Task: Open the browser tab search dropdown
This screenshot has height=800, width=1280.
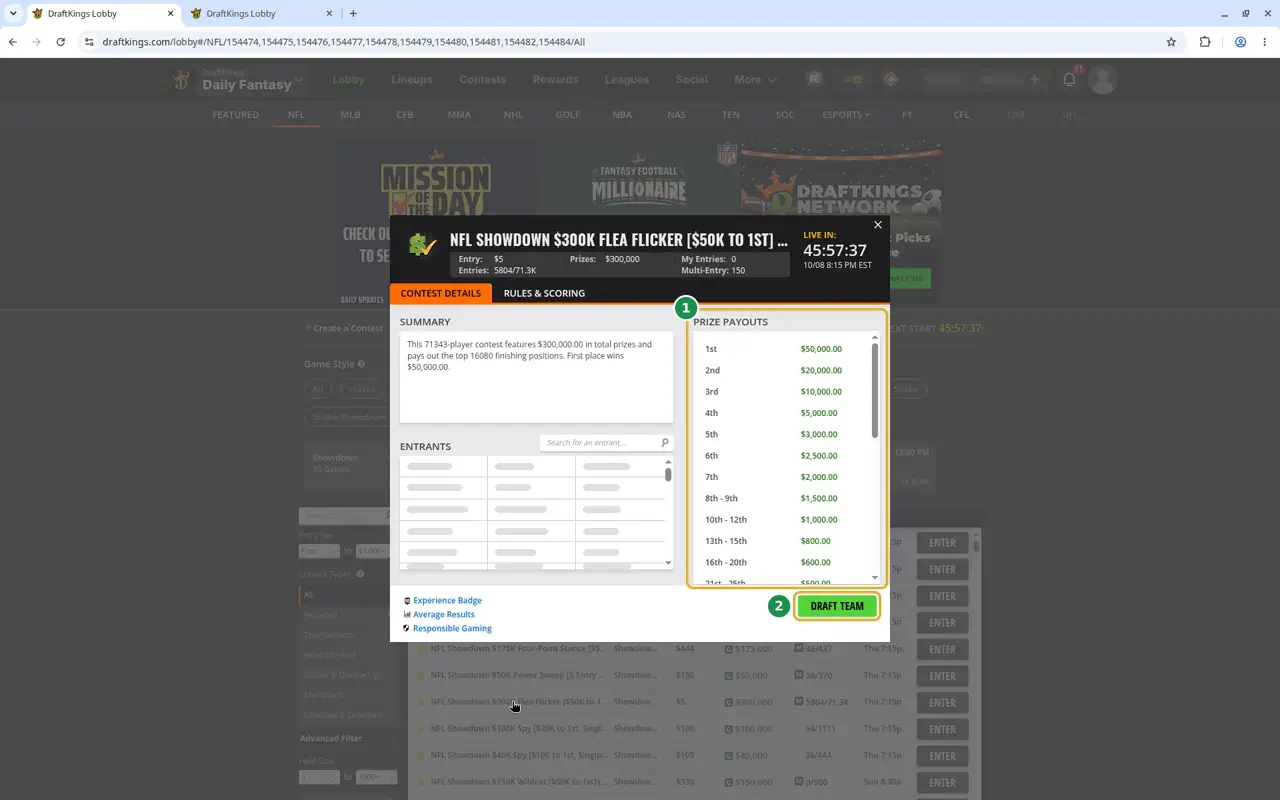Action: (x=13, y=14)
